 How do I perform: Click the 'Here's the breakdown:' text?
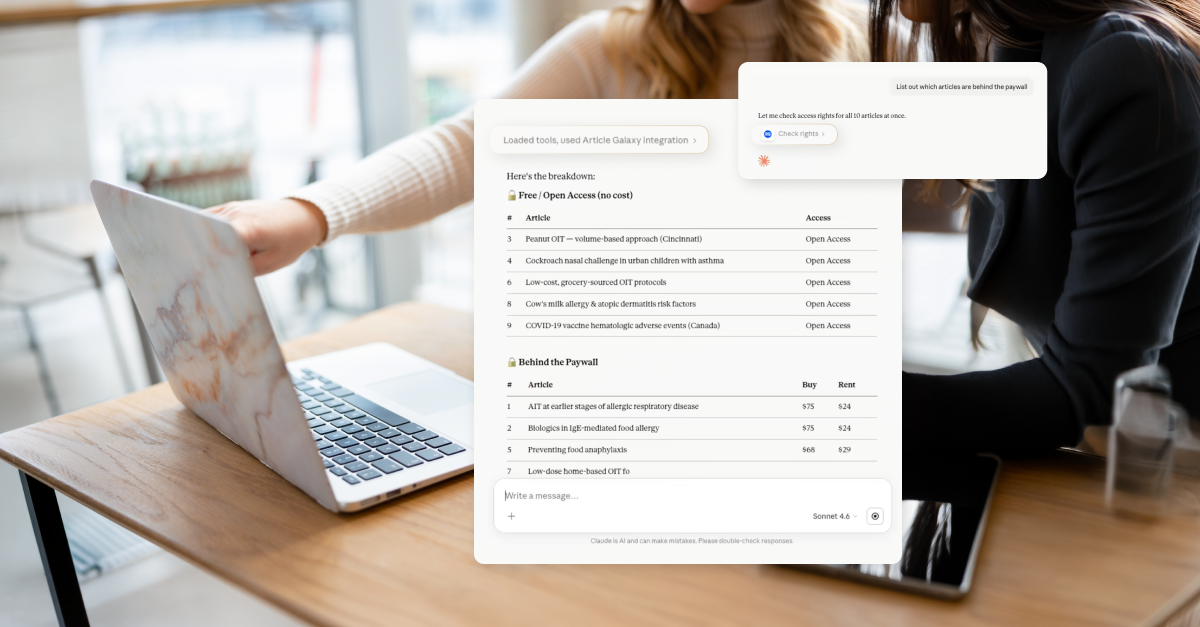pyautogui.click(x=551, y=176)
